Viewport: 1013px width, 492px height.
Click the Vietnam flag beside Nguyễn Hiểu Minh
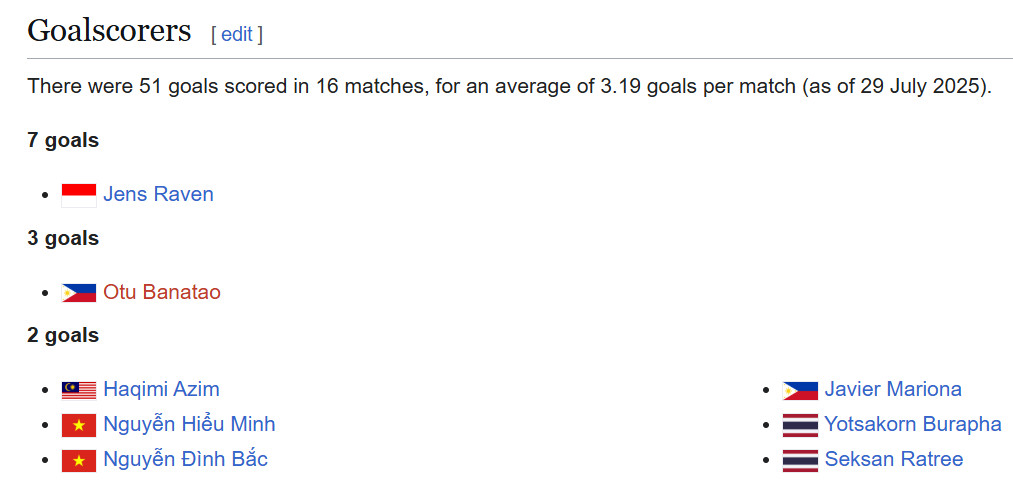79,425
